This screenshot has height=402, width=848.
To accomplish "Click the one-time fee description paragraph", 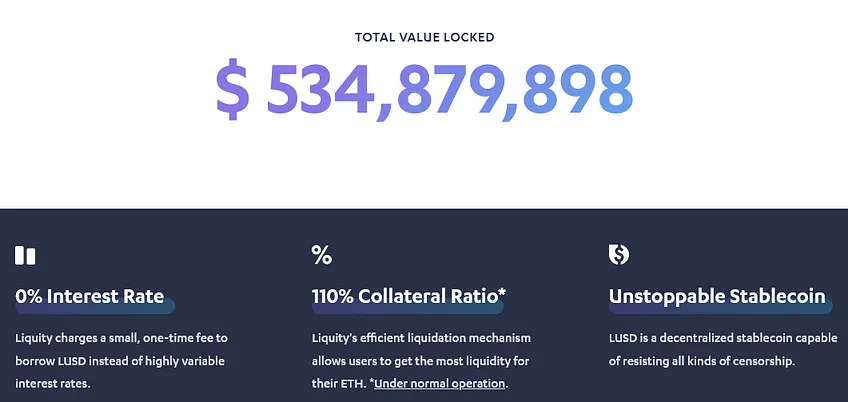I will [x=122, y=361].
